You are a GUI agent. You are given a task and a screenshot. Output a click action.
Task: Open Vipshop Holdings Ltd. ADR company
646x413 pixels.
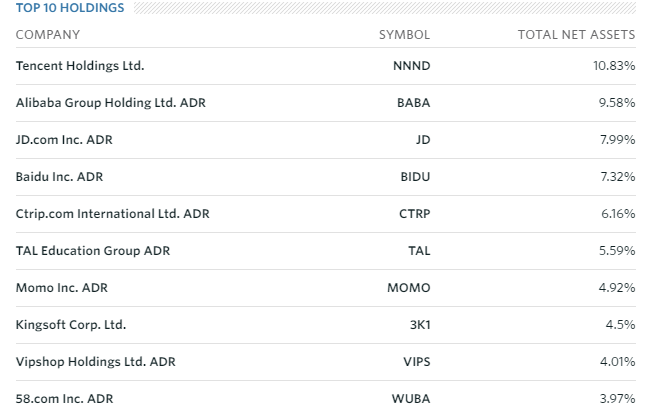tap(96, 362)
